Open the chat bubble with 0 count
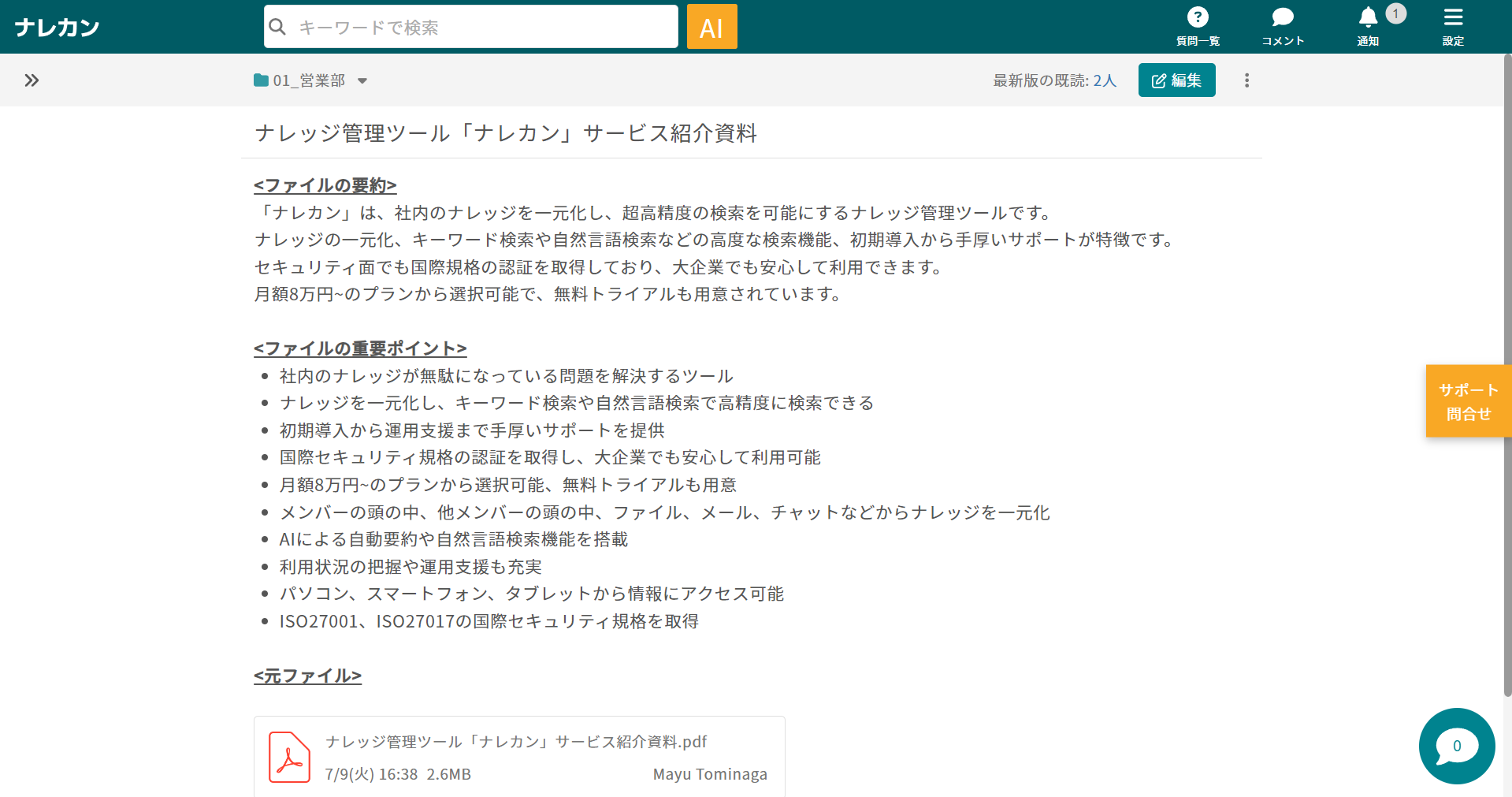The width and height of the screenshot is (1512, 797). (1457, 746)
